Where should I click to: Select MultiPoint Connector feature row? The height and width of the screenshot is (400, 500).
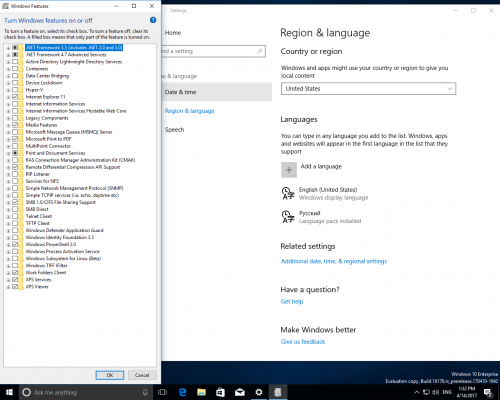tap(48, 146)
